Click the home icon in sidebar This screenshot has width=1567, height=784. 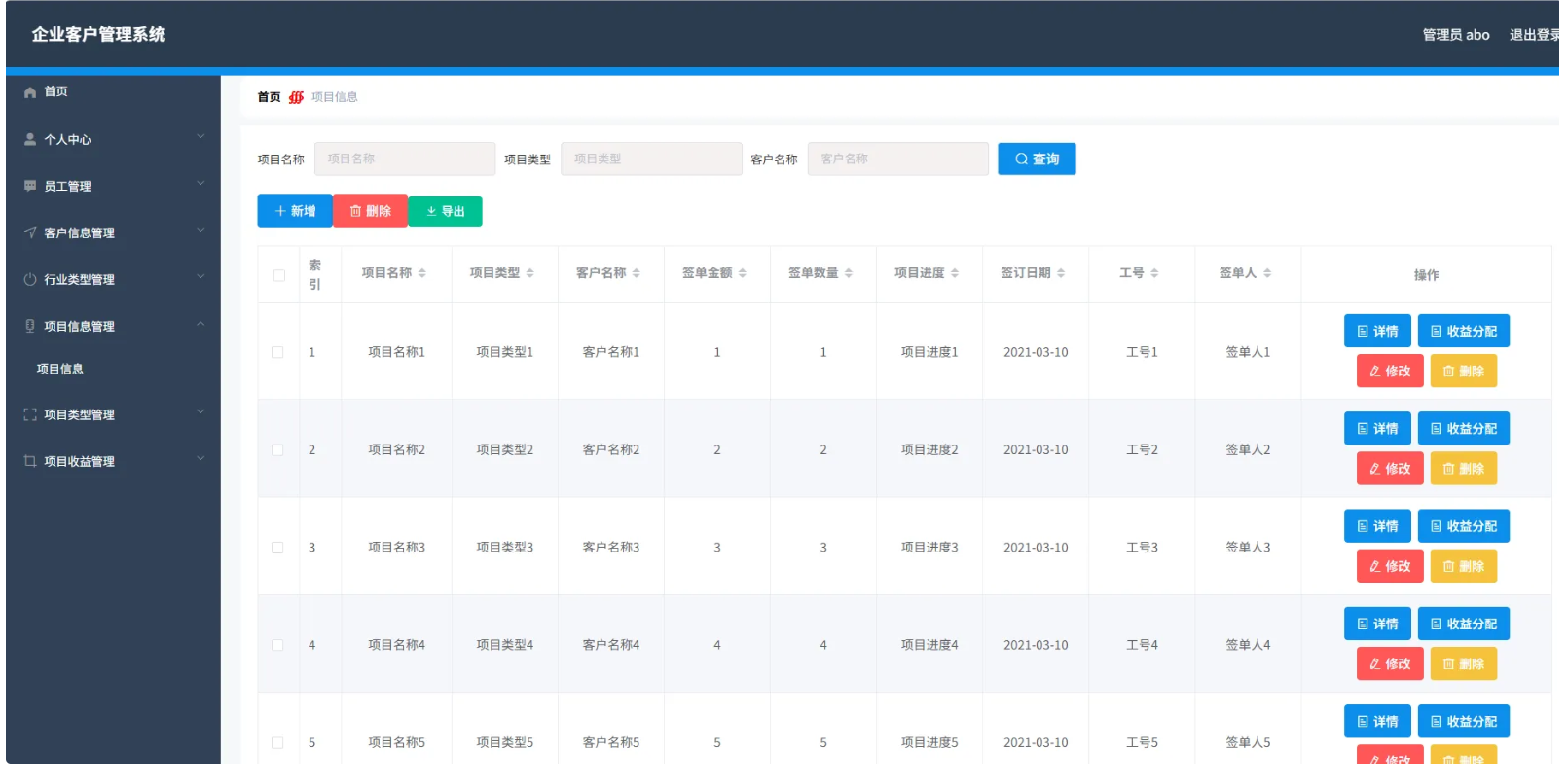coord(30,92)
